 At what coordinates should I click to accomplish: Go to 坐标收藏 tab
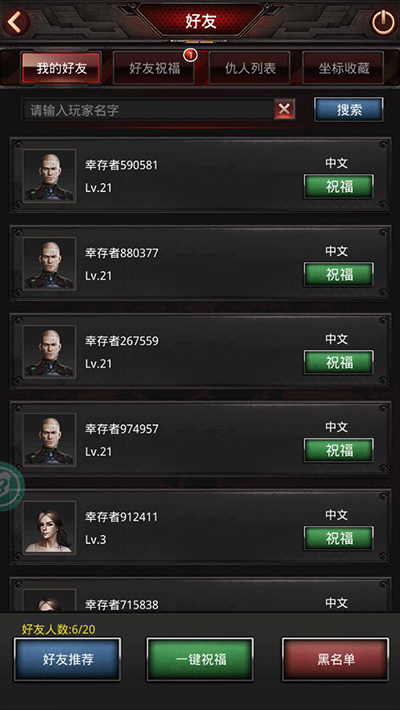(x=343, y=68)
